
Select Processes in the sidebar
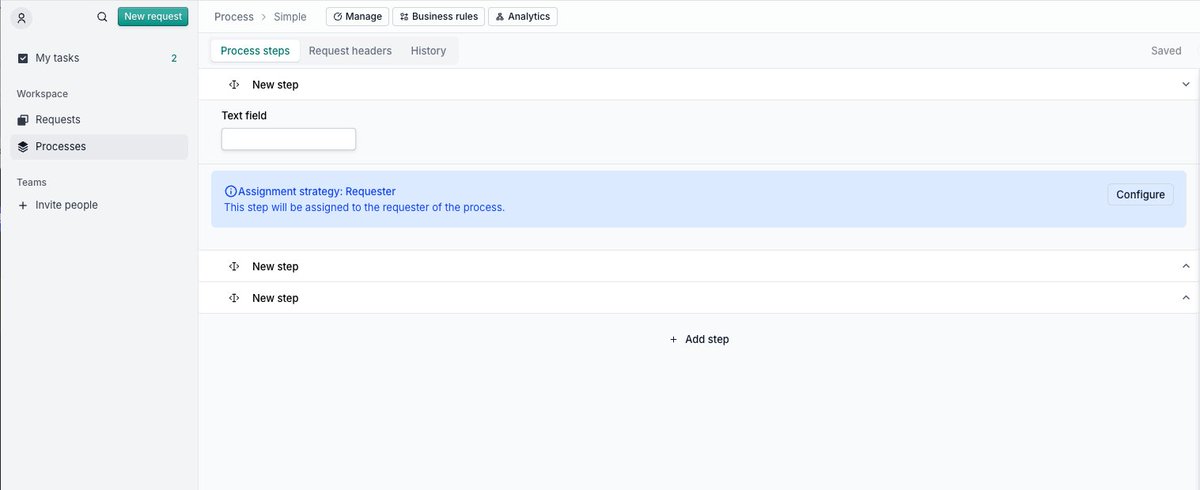(x=99, y=146)
